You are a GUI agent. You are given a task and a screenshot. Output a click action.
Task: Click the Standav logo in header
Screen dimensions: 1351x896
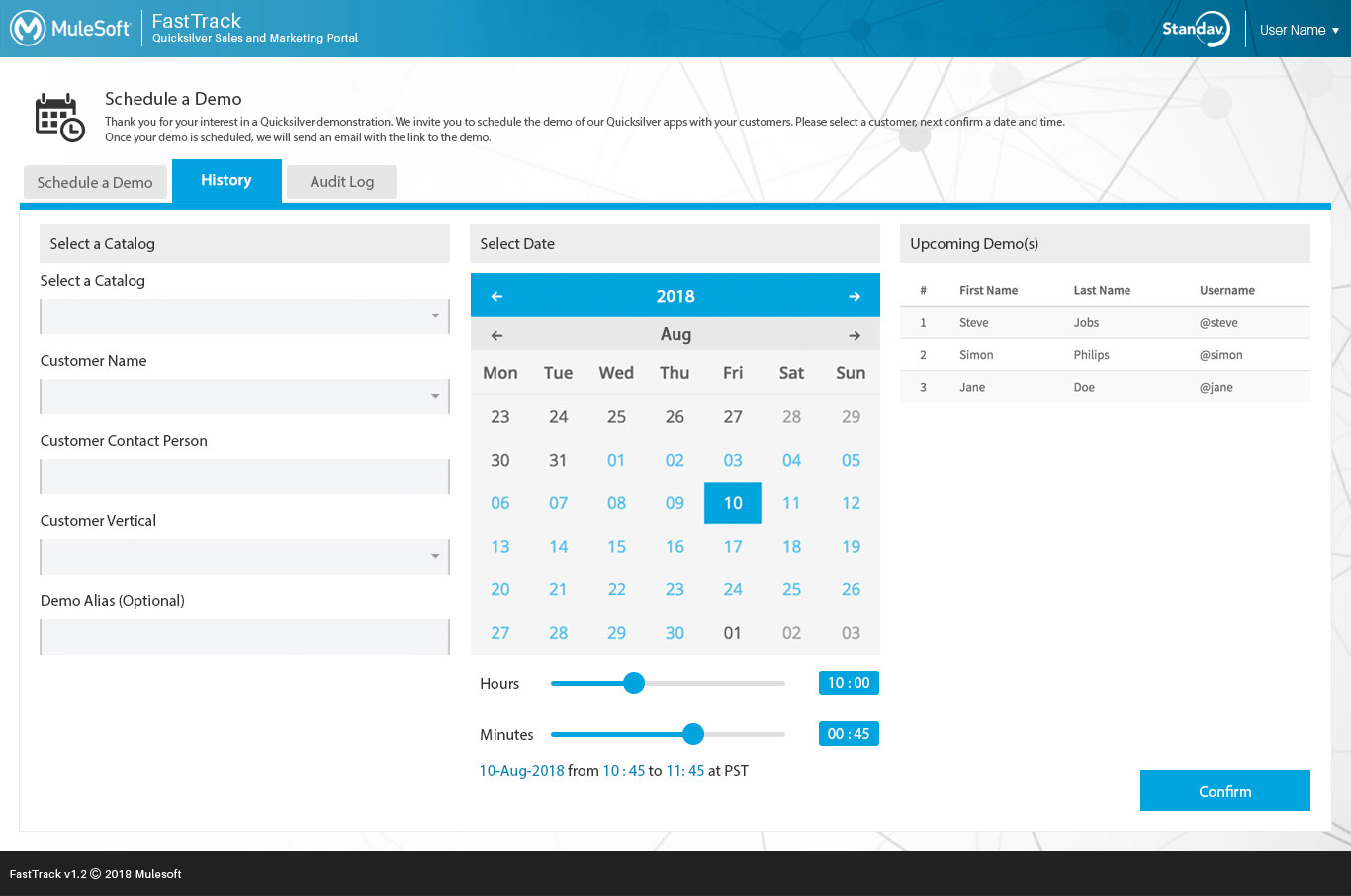point(1195,29)
